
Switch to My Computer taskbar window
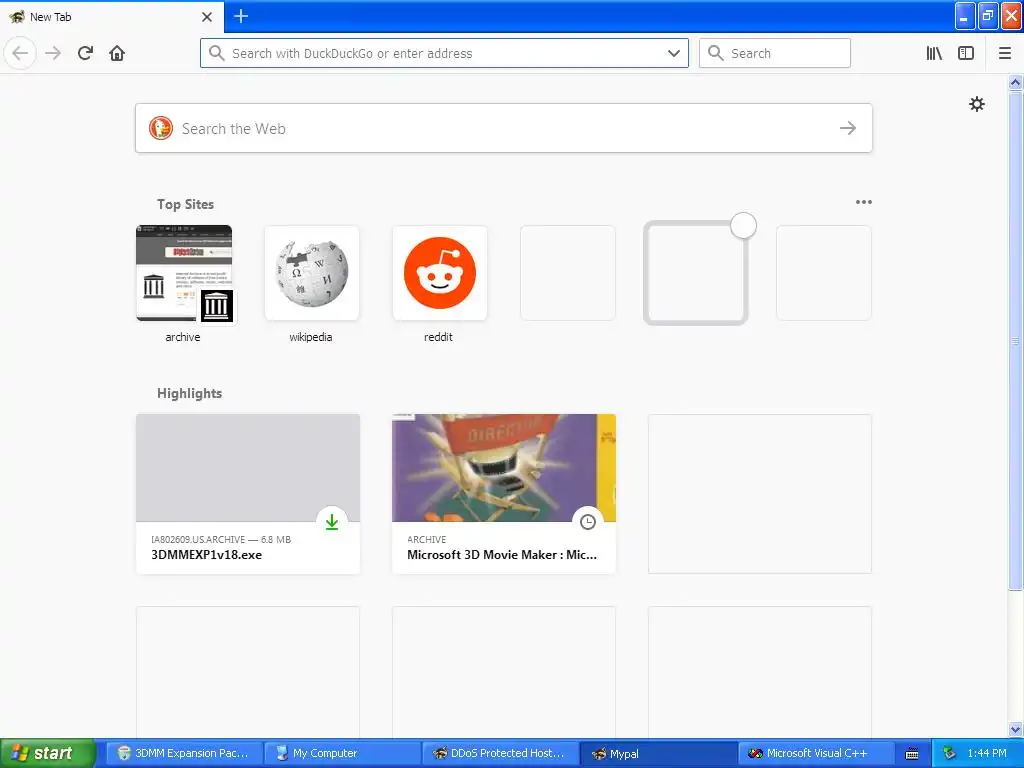pyautogui.click(x=342, y=753)
